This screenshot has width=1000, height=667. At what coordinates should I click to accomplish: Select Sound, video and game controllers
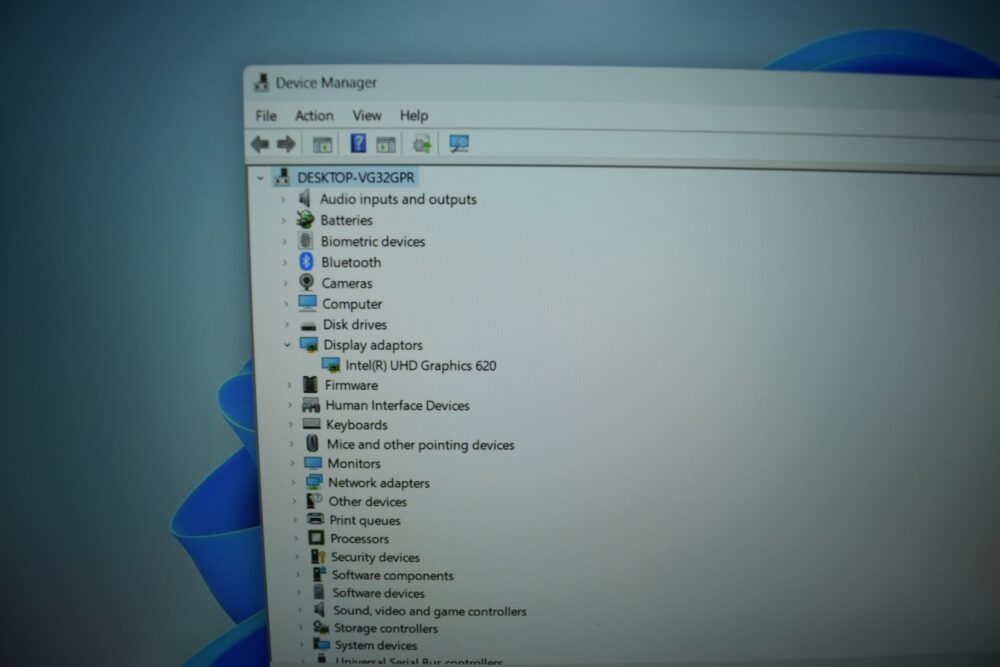[430, 611]
